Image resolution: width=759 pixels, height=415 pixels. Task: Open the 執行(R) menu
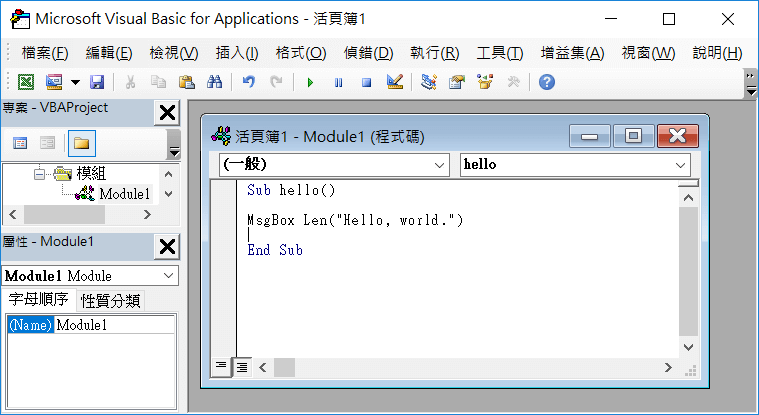(435, 53)
